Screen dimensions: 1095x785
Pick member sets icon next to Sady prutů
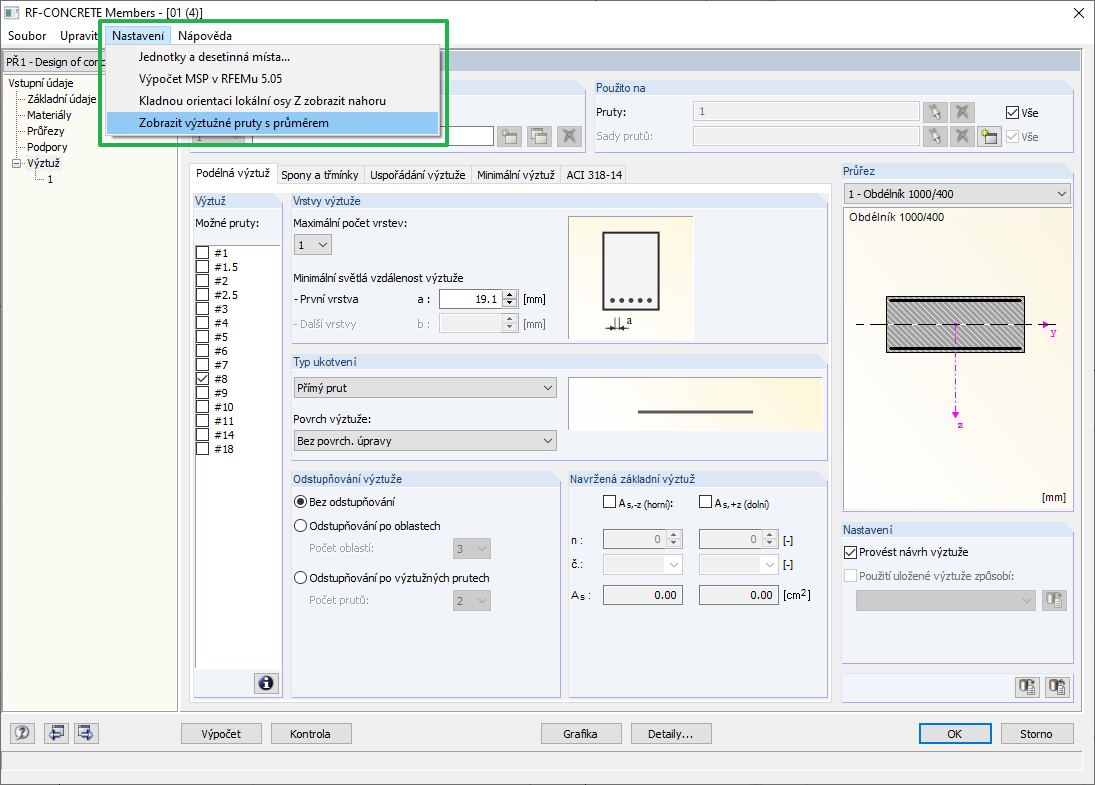click(935, 136)
